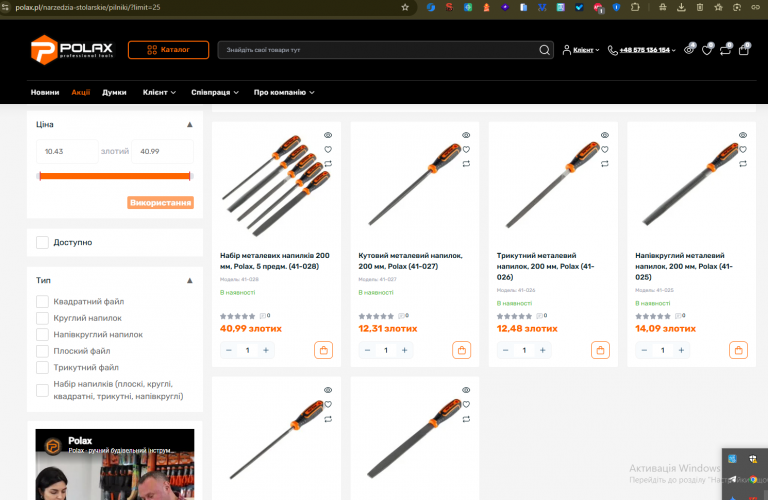The image size is (768, 500).
Task: Open the shopping cart icon in header
Action: (744, 49)
